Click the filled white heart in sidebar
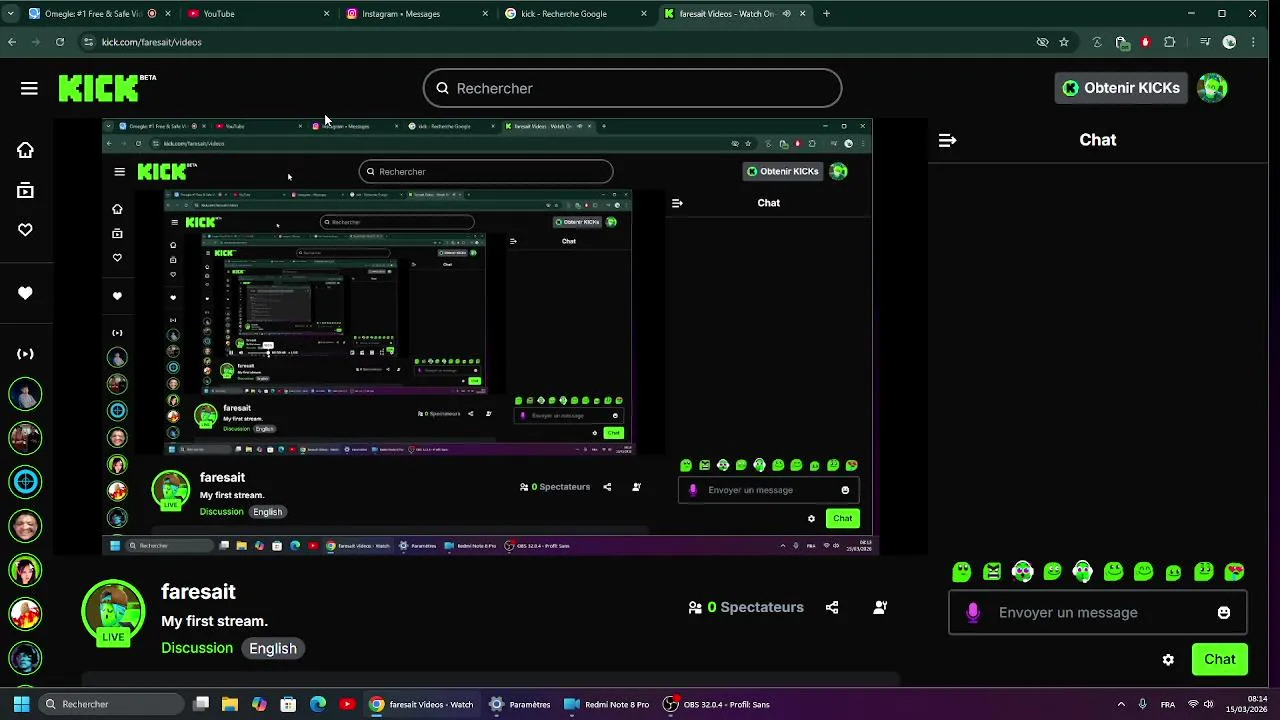 (x=25, y=293)
